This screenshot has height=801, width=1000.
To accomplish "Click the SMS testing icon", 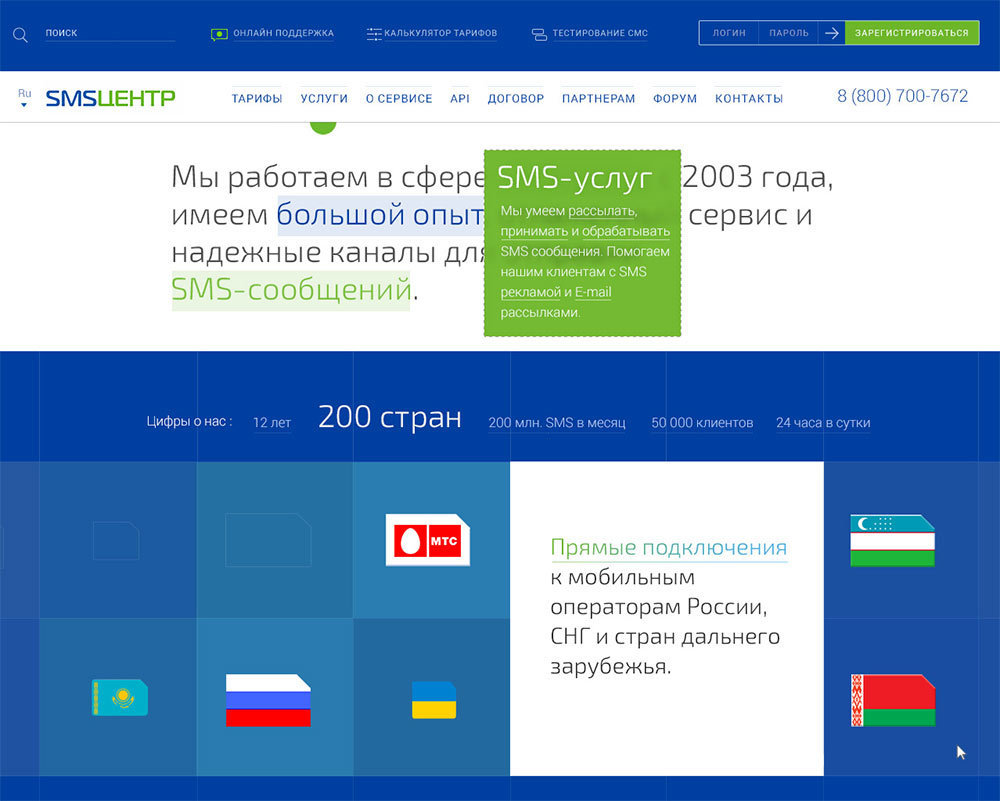I will coord(539,34).
